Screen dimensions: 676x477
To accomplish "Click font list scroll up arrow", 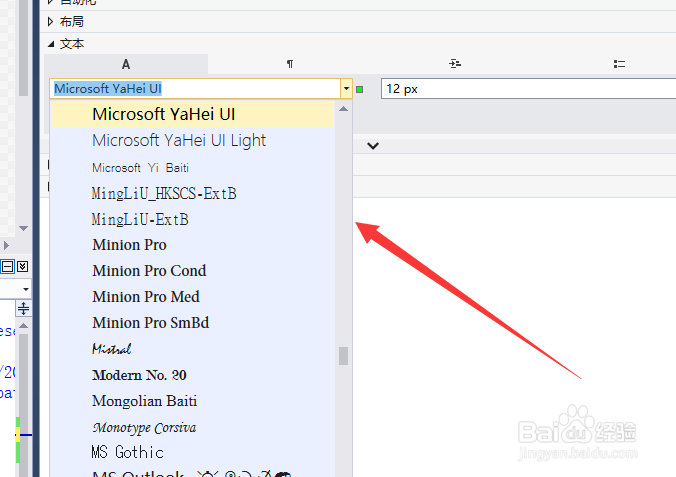I will pyautogui.click(x=344, y=109).
